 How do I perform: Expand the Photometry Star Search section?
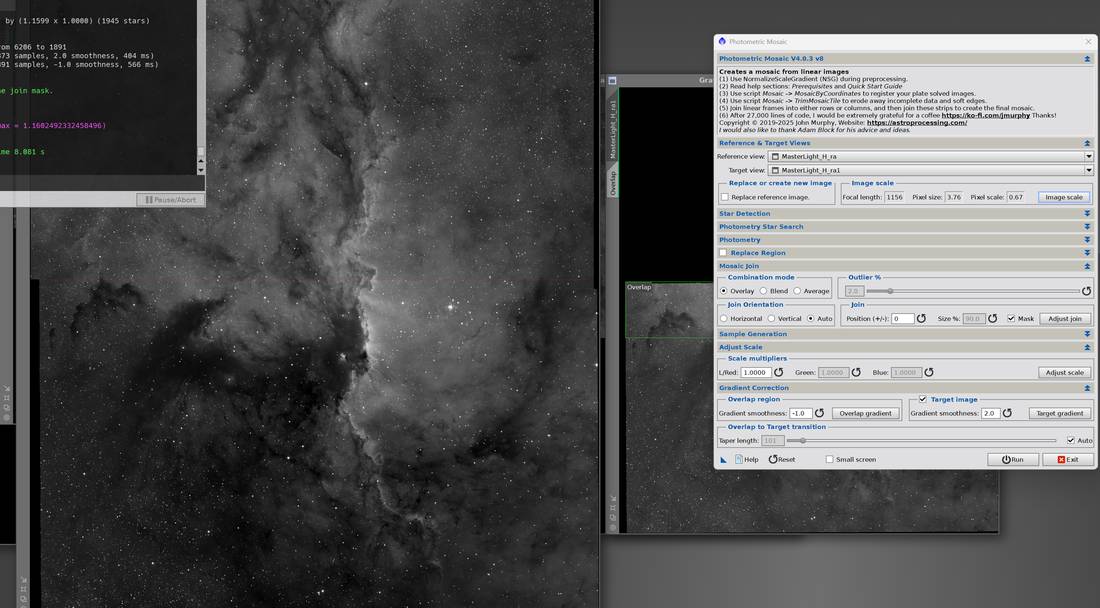(x=1087, y=227)
